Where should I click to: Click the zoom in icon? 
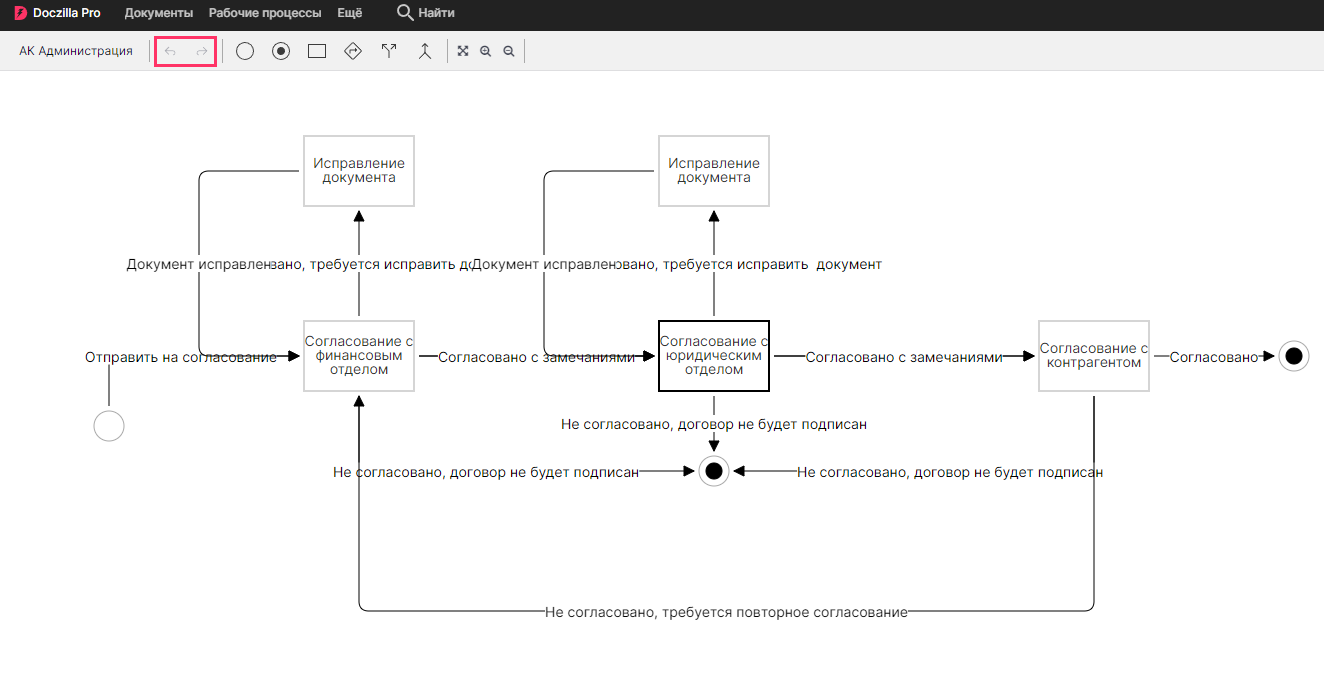point(486,51)
